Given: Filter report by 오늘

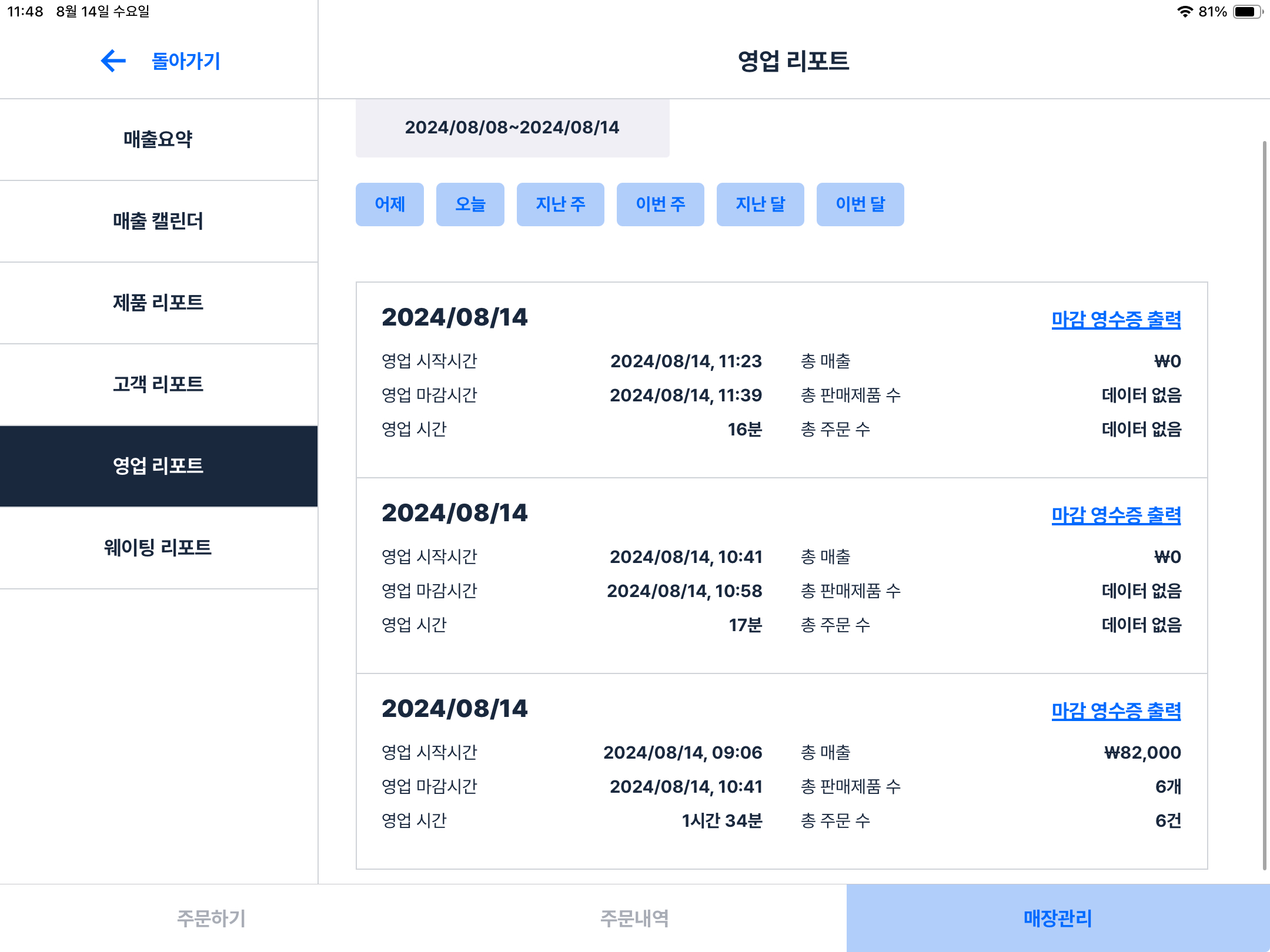Looking at the screenshot, I should [470, 205].
